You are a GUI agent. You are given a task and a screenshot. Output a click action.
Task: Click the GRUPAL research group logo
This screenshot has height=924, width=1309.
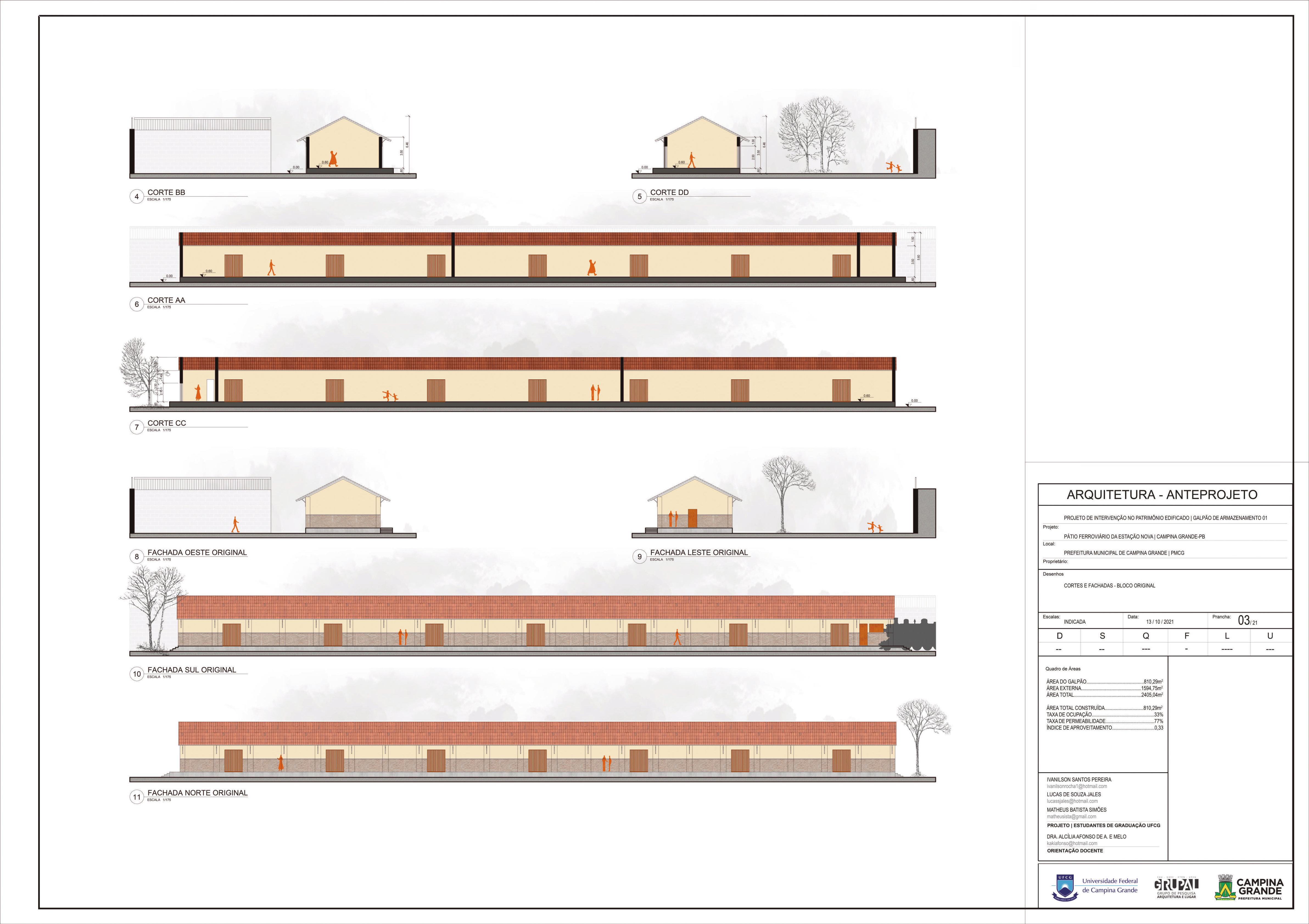(1176, 884)
